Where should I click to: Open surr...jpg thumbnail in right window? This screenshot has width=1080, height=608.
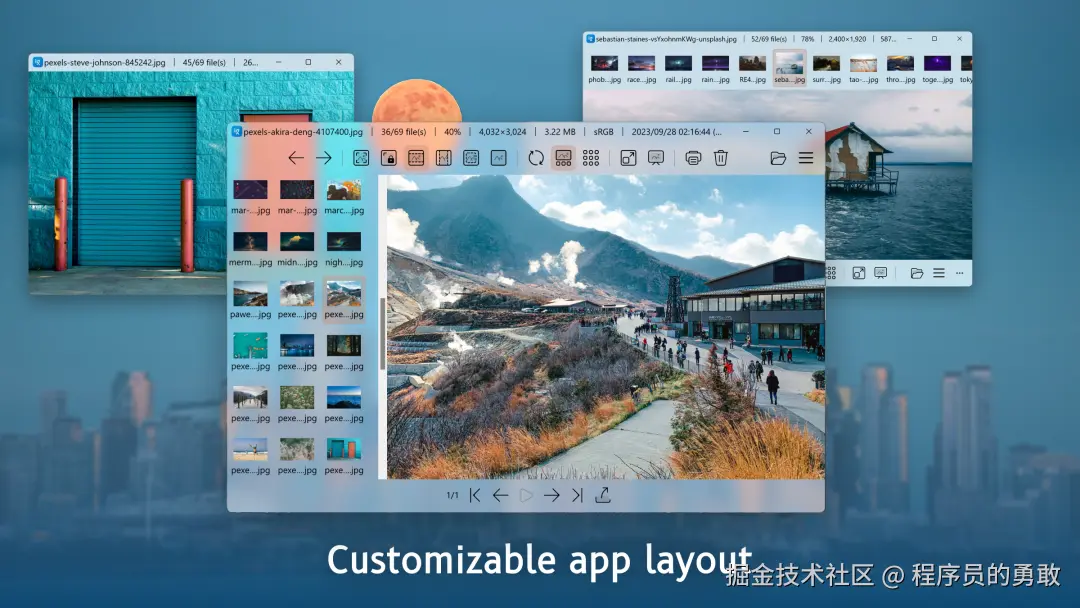(827, 68)
